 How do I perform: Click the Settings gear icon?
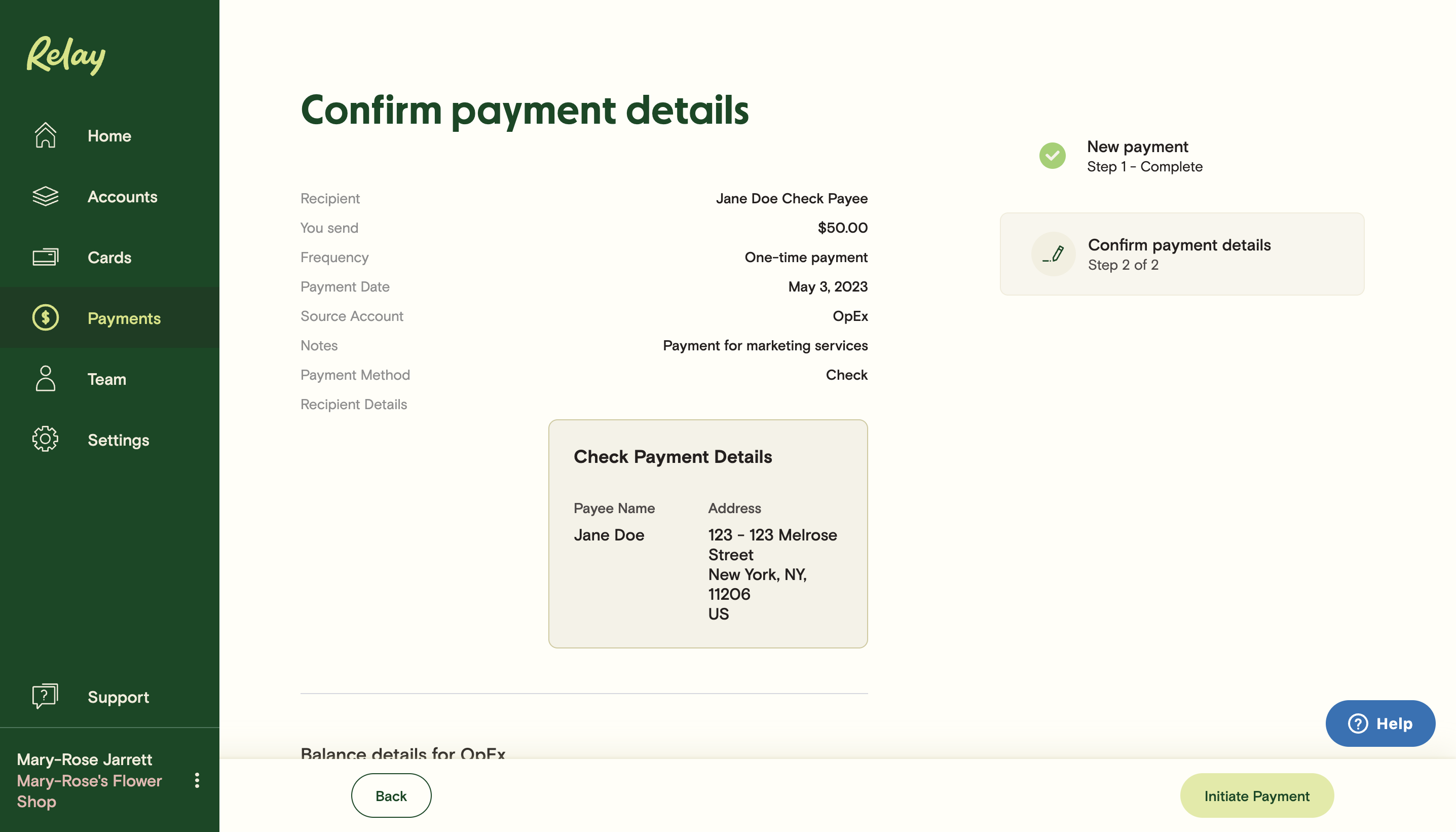pos(45,440)
